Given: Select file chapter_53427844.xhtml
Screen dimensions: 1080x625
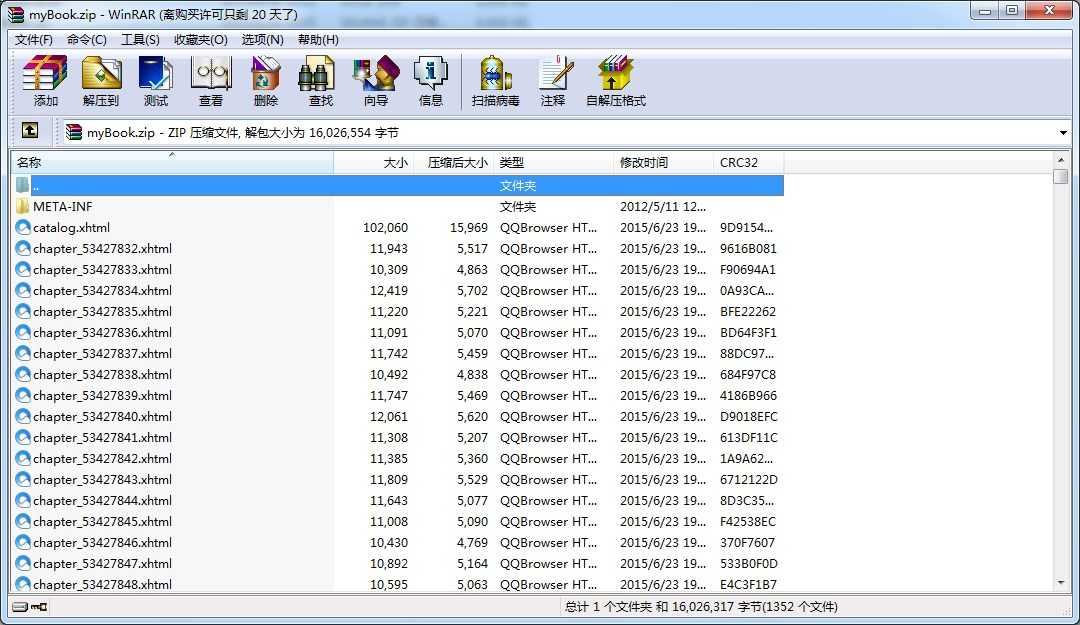Looking at the screenshot, I should pos(103,500).
